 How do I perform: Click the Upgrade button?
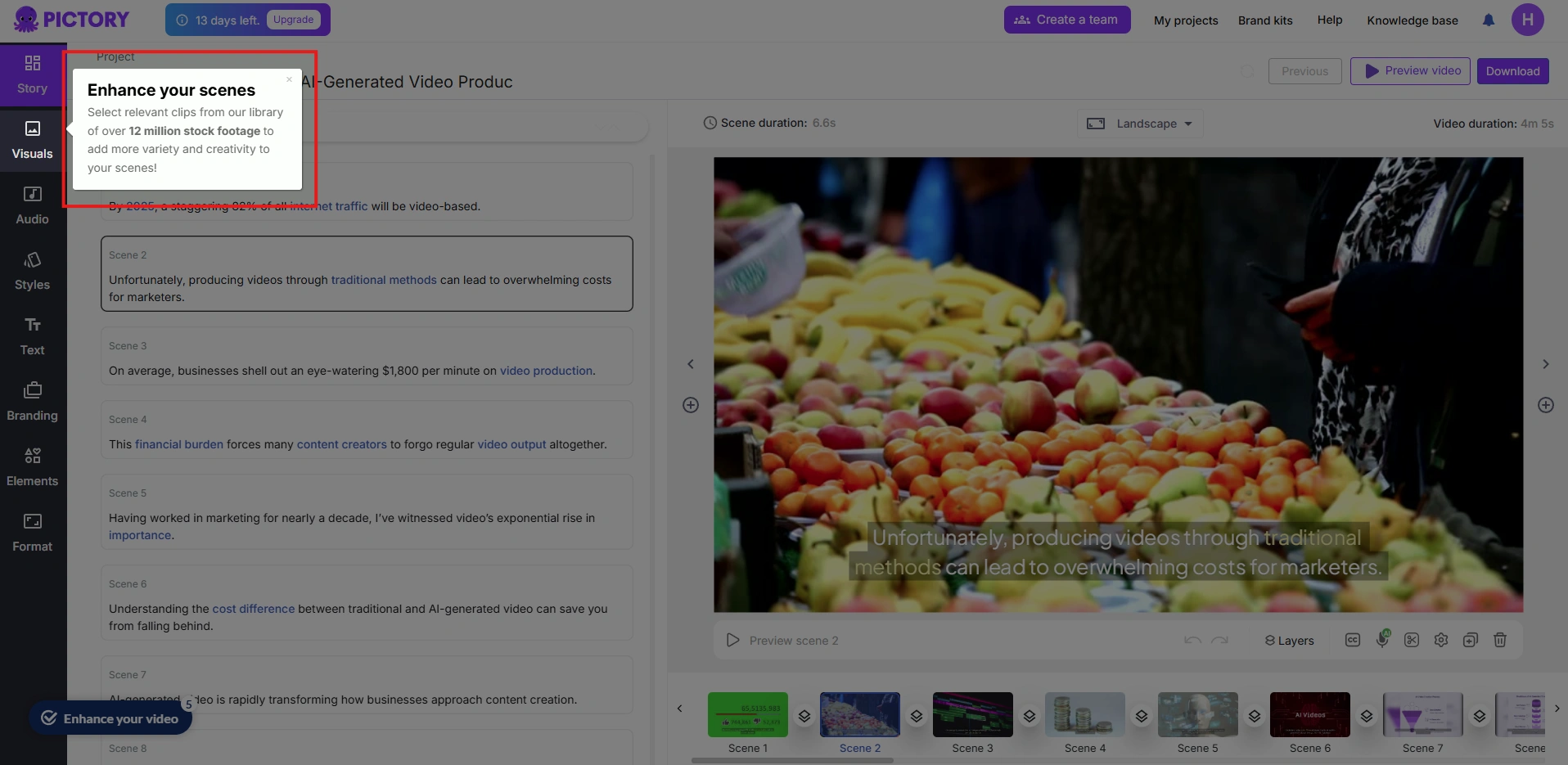click(x=293, y=20)
